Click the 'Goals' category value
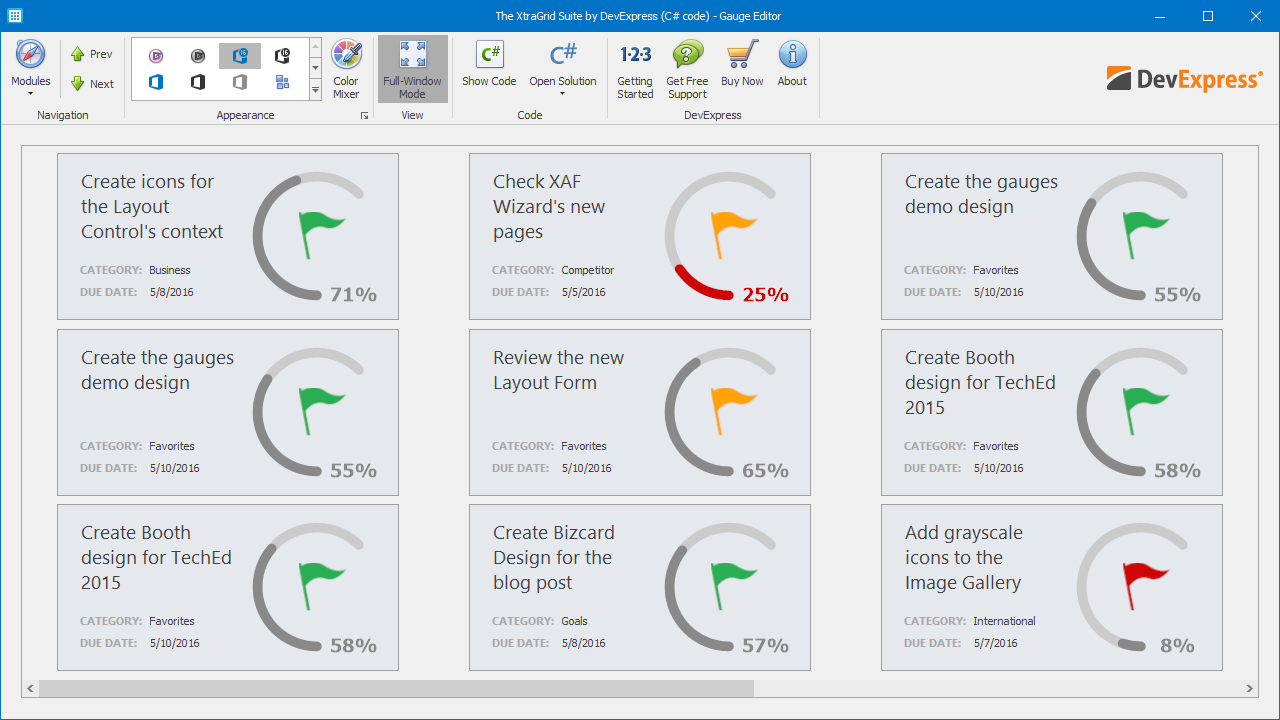This screenshot has width=1280, height=720. 575,621
